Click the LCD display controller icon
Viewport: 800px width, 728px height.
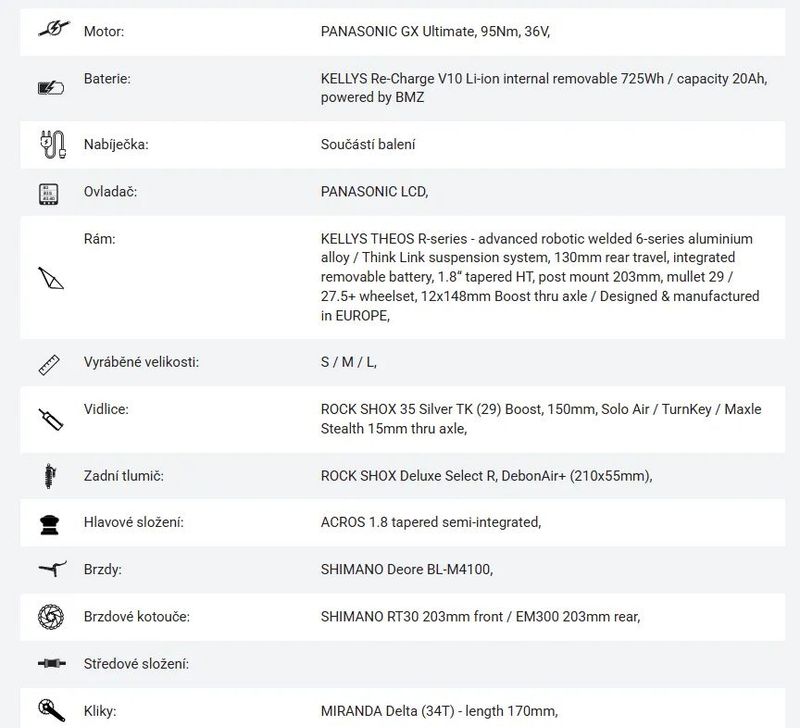click(x=48, y=192)
